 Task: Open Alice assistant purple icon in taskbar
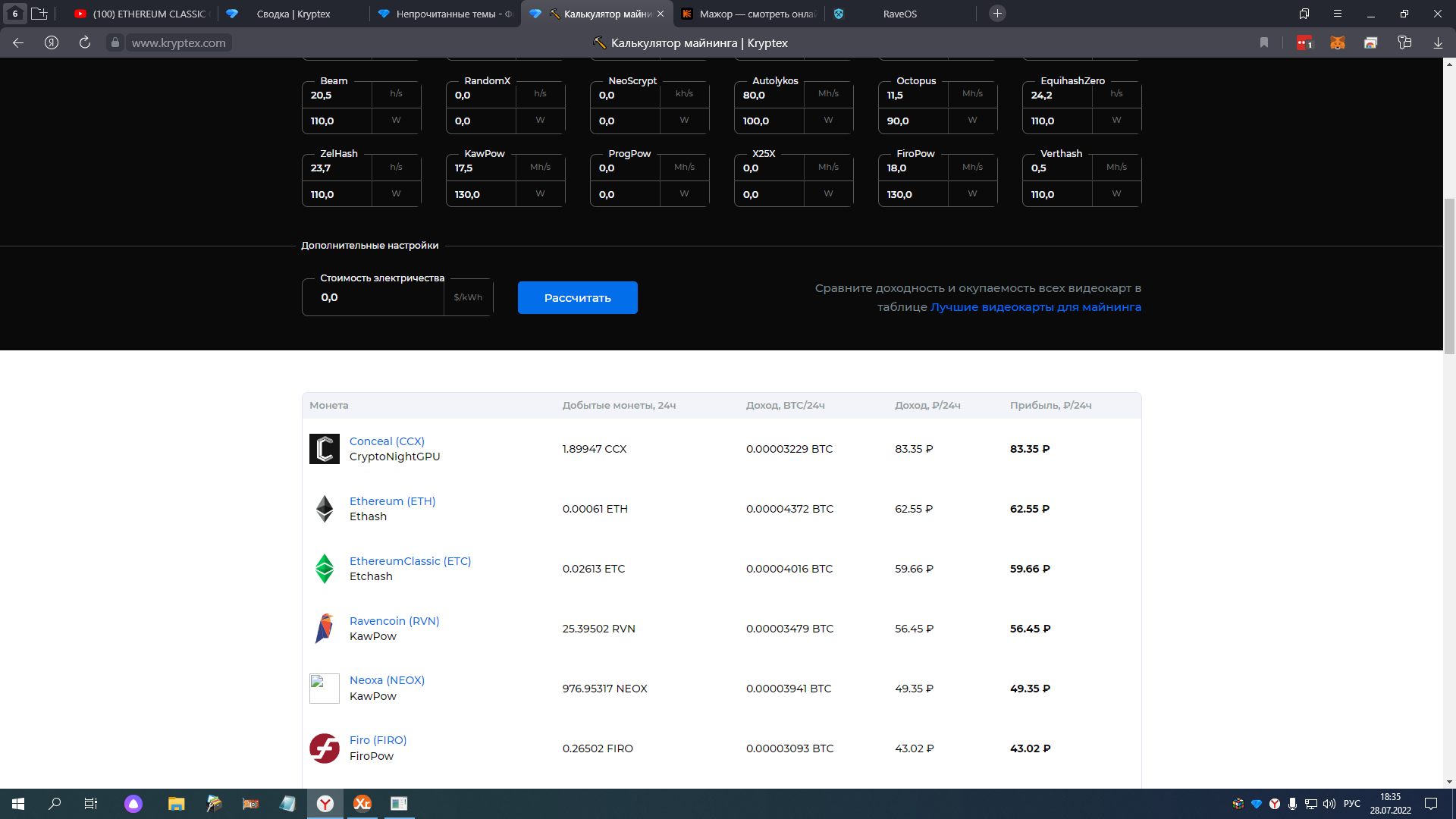(x=133, y=804)
